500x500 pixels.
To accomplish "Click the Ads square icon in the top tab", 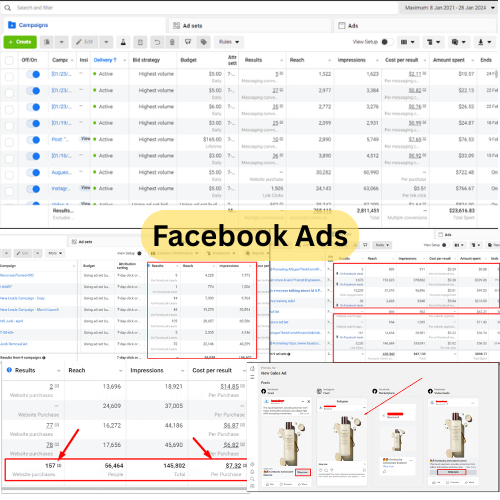I will 342,26.
